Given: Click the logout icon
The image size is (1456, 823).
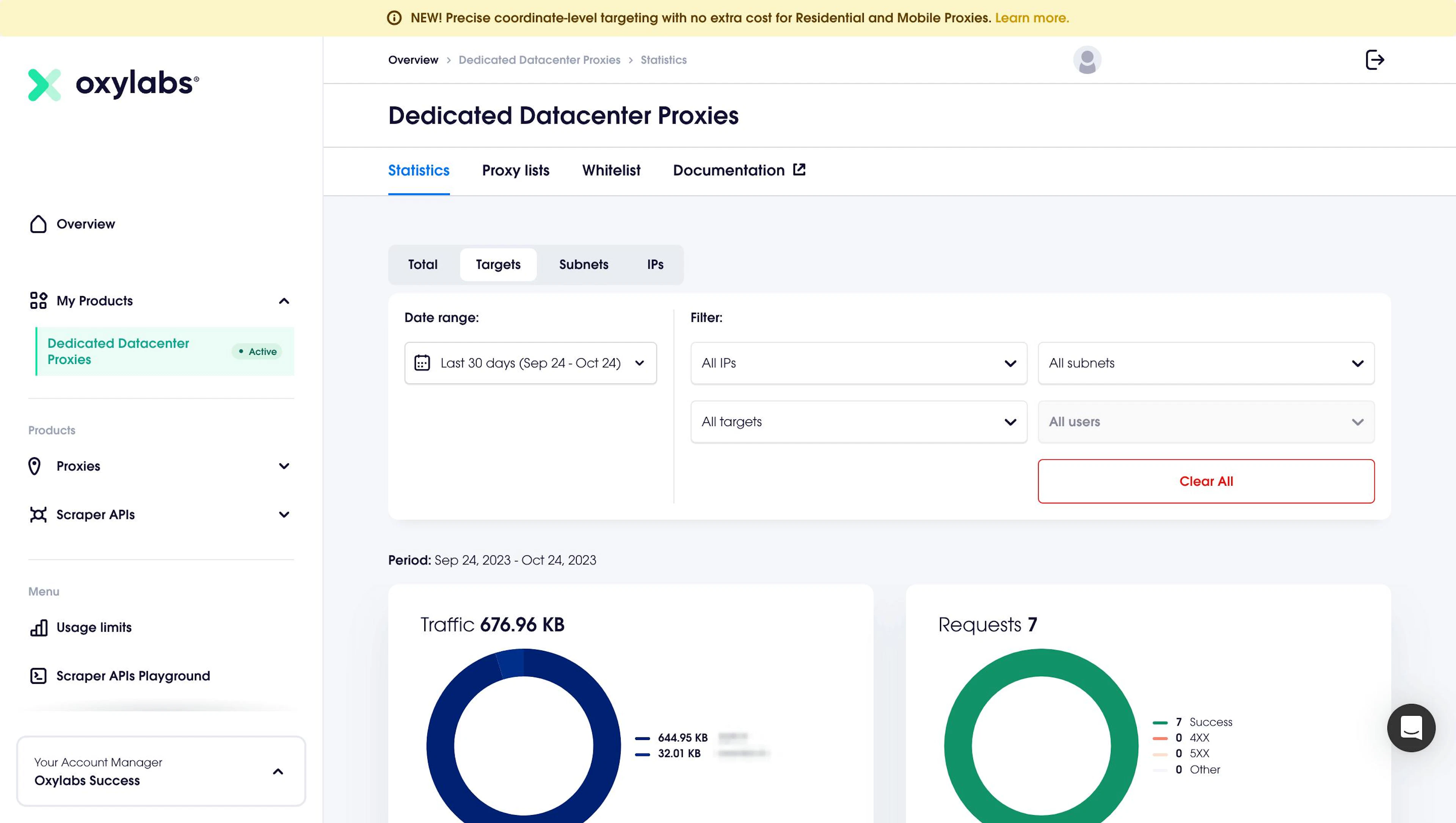Looking at the screenshot, I should coord(1374,60).
